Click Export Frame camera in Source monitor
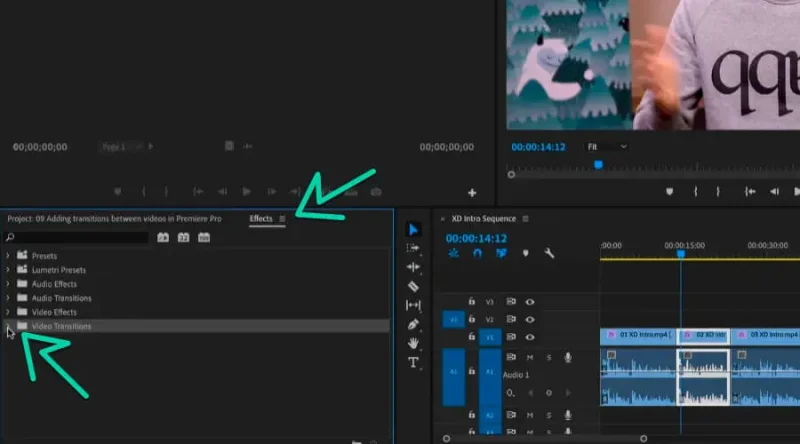This screenshot has width=800, height=444. pos(376,192)
